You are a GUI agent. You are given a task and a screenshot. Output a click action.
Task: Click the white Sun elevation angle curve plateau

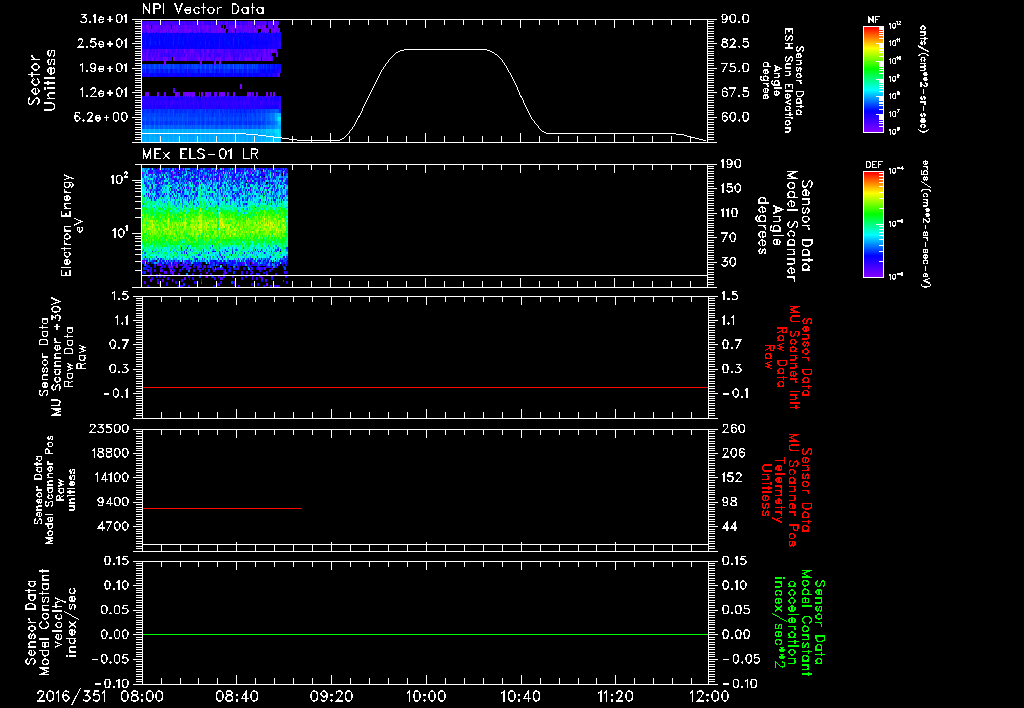tap(445, 49)
